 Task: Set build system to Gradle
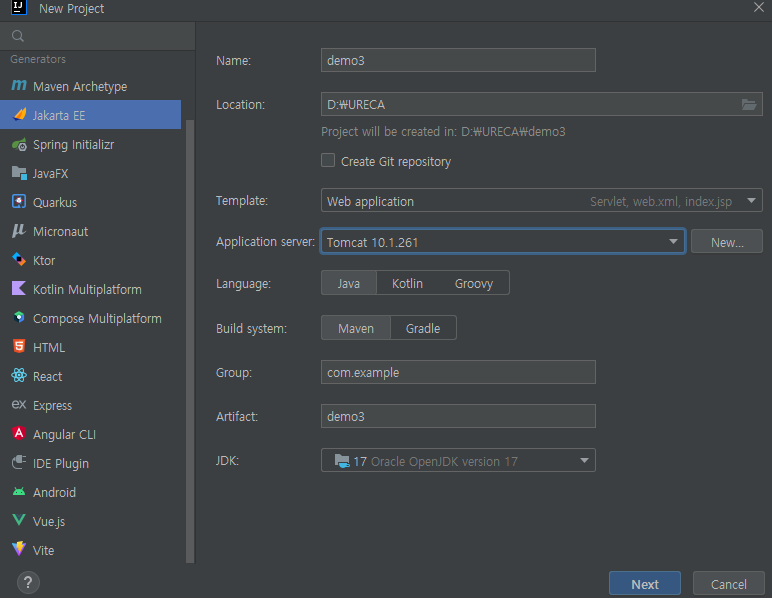(423, 328)
